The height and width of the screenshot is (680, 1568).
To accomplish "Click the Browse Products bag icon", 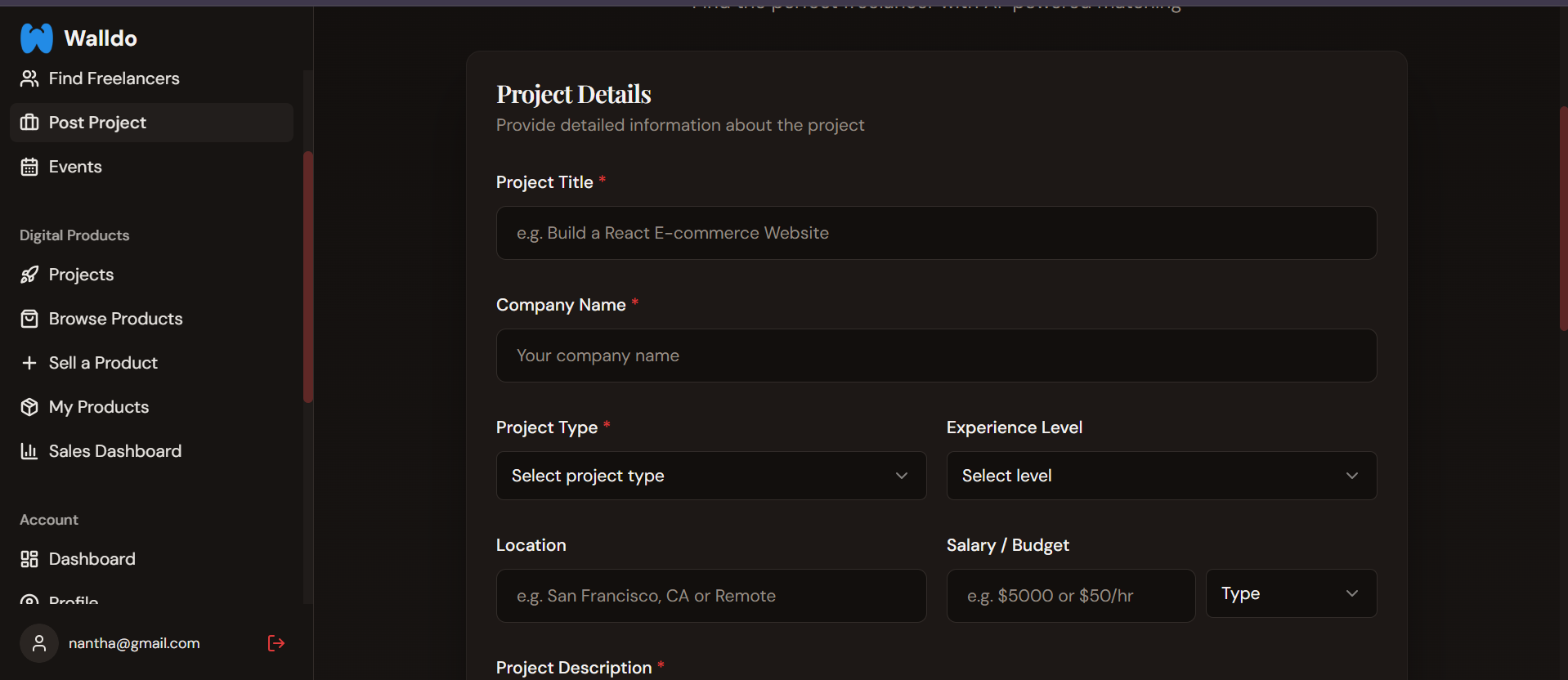I will pyautogui.click(x=29, y=319).
